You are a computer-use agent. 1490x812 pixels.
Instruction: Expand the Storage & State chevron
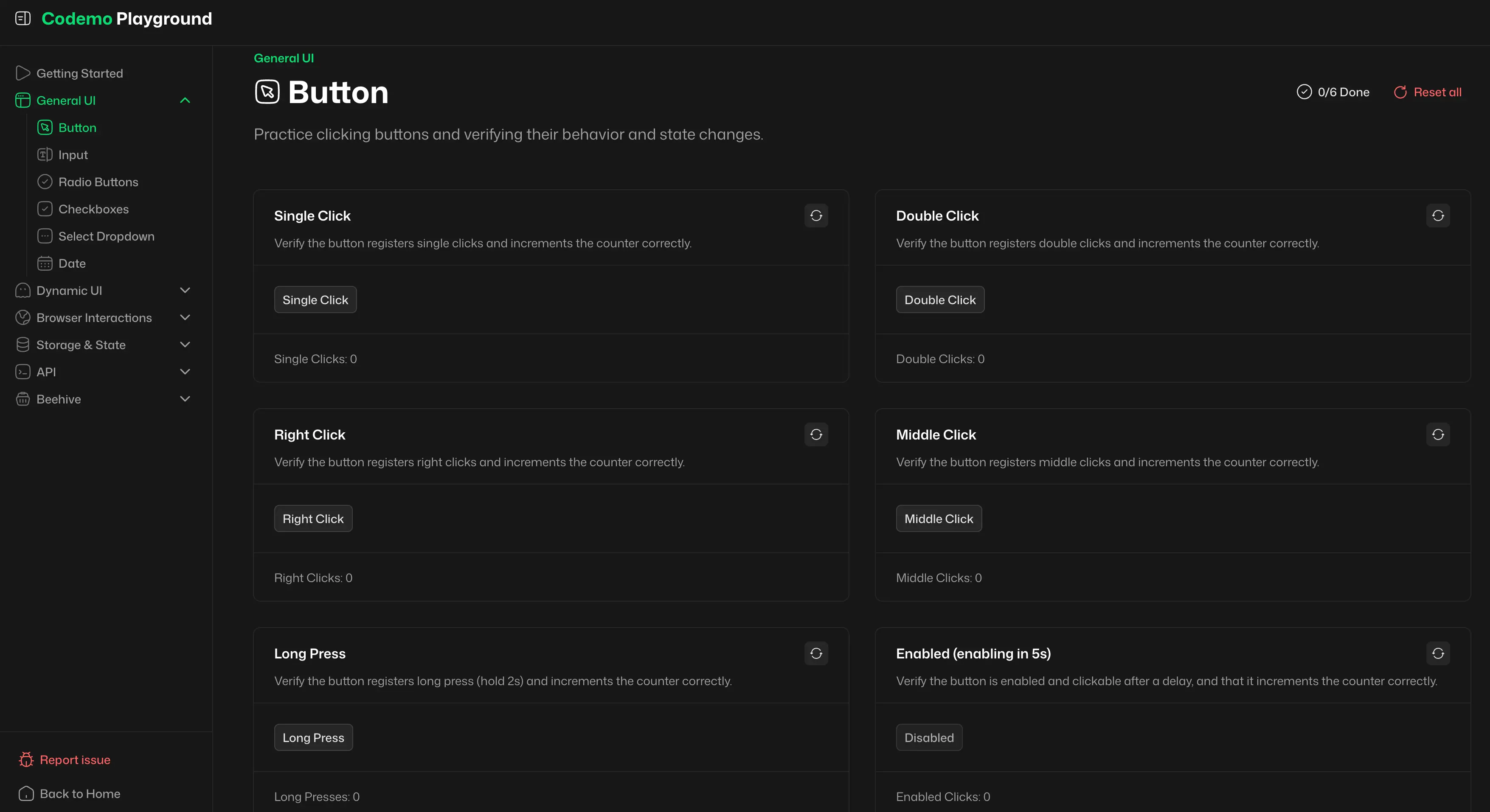[x=185, y=345]
